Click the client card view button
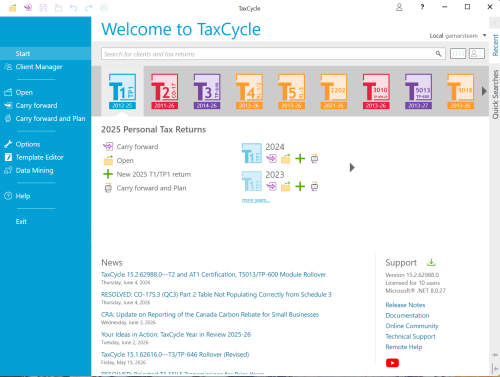The height and width of the screenshot is (377, 500). pos(477,53)
